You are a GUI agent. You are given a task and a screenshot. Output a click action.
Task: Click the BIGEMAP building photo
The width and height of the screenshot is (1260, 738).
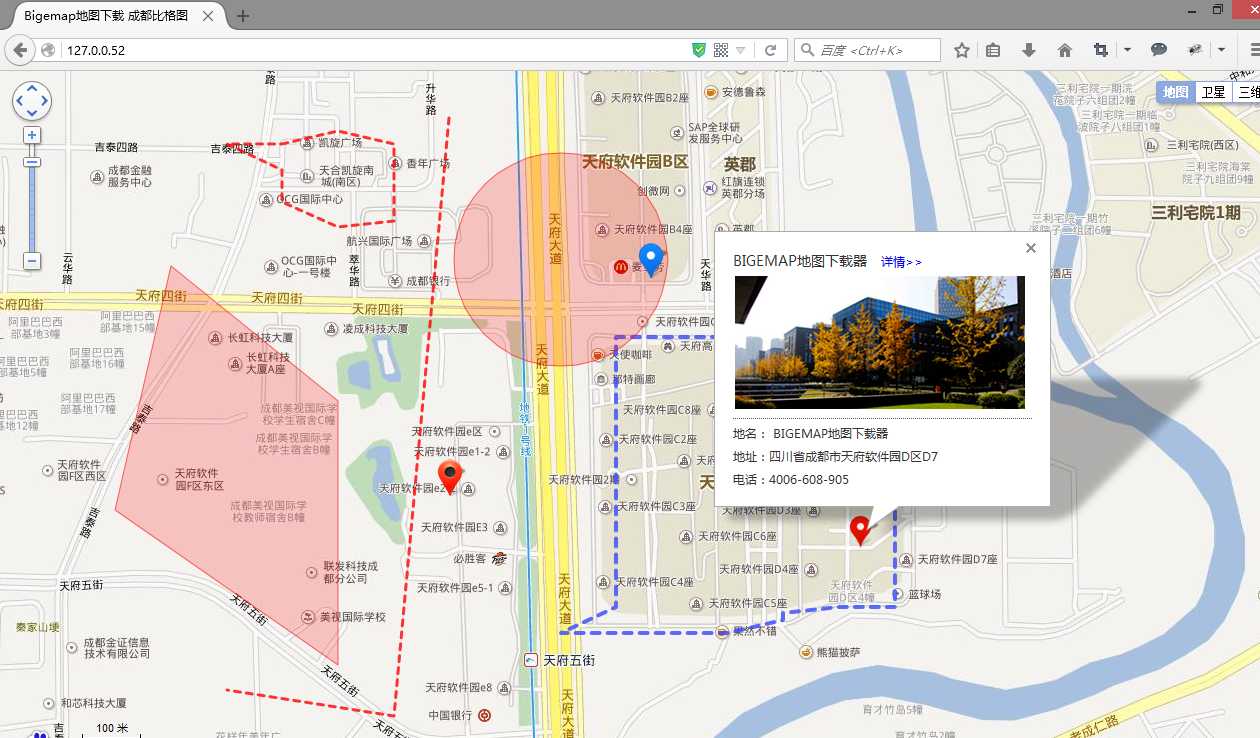click(x=880, y=342)
